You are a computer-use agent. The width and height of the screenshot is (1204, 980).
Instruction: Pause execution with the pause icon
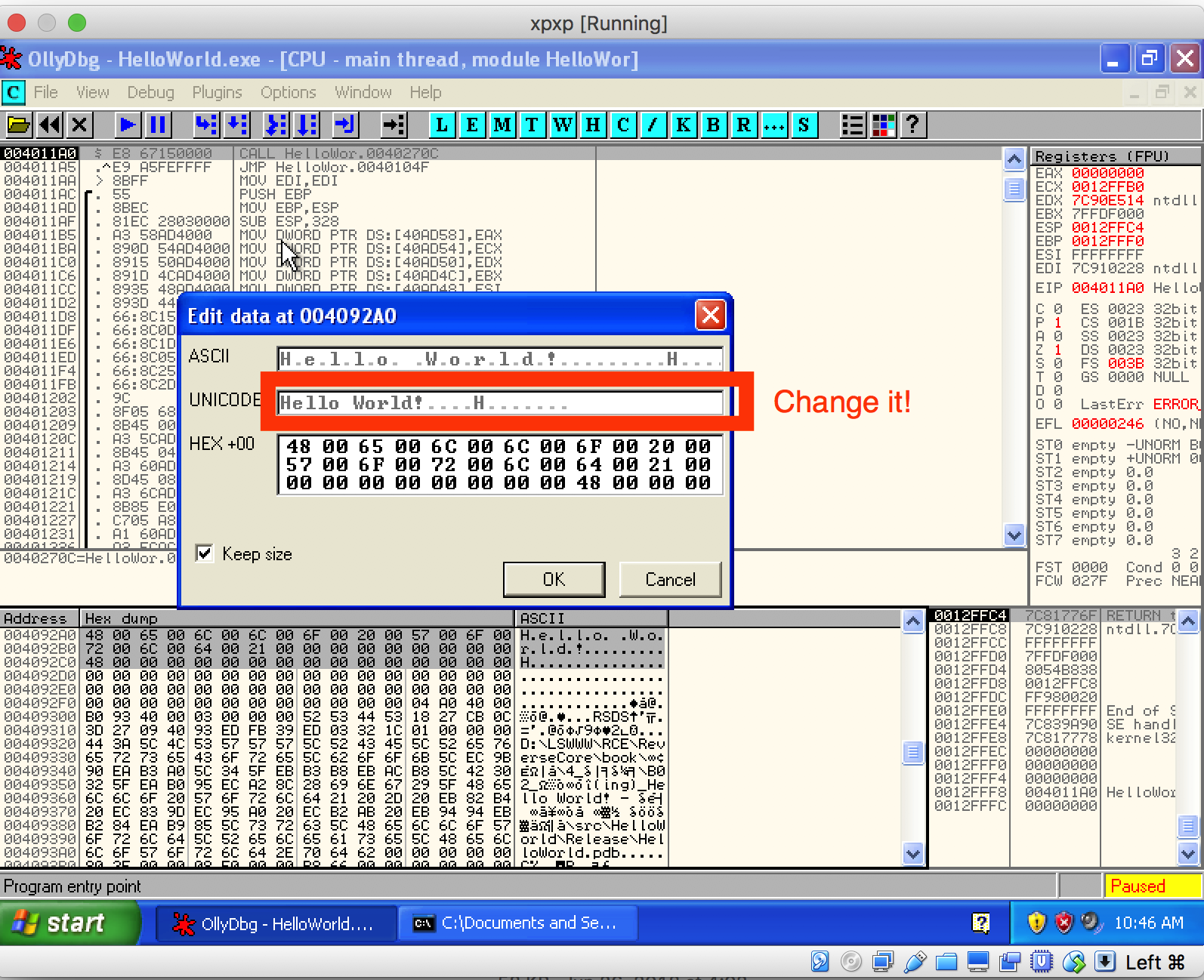click(159, 125)
